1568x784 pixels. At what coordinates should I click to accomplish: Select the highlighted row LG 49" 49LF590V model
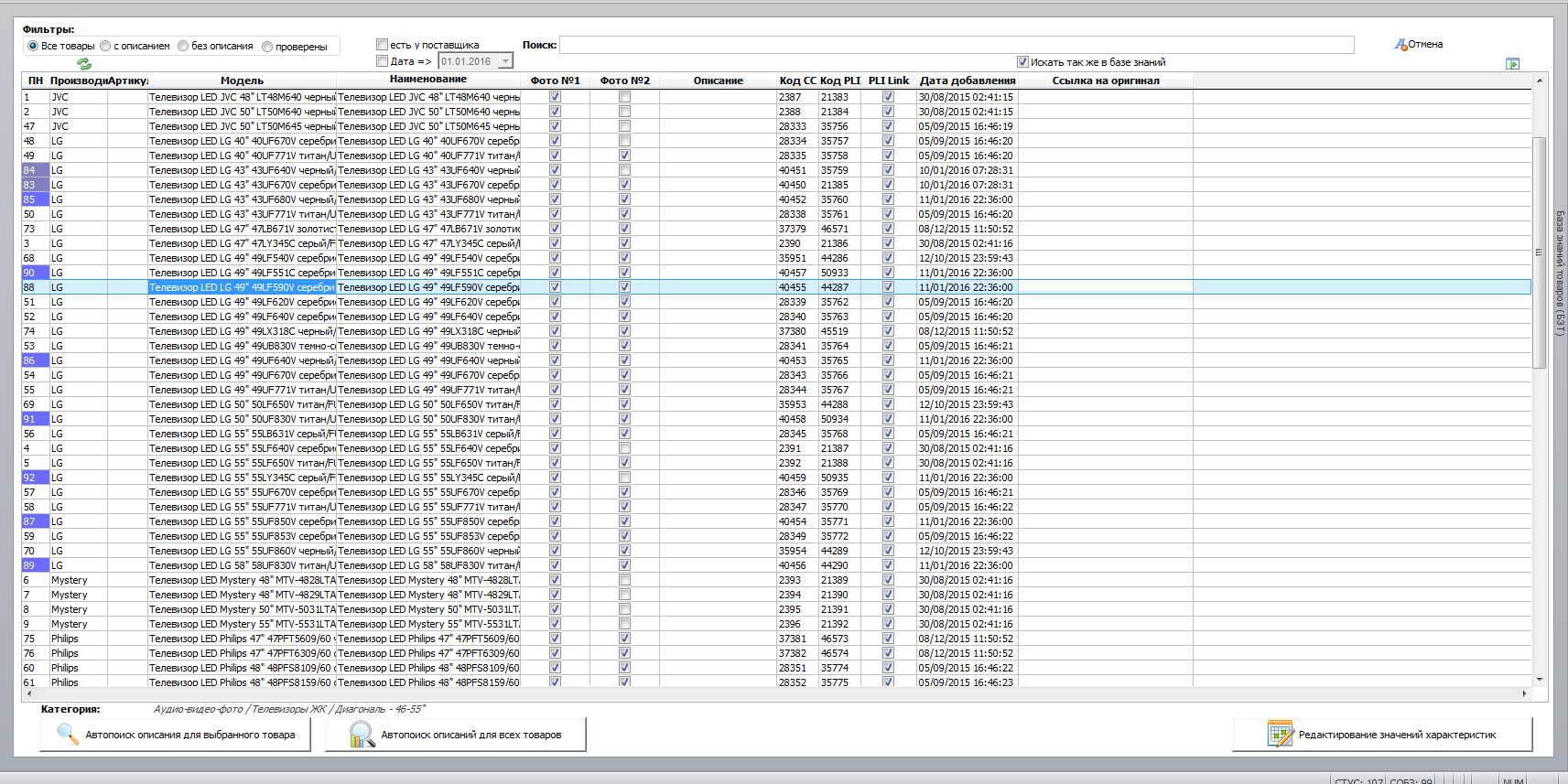242,287
